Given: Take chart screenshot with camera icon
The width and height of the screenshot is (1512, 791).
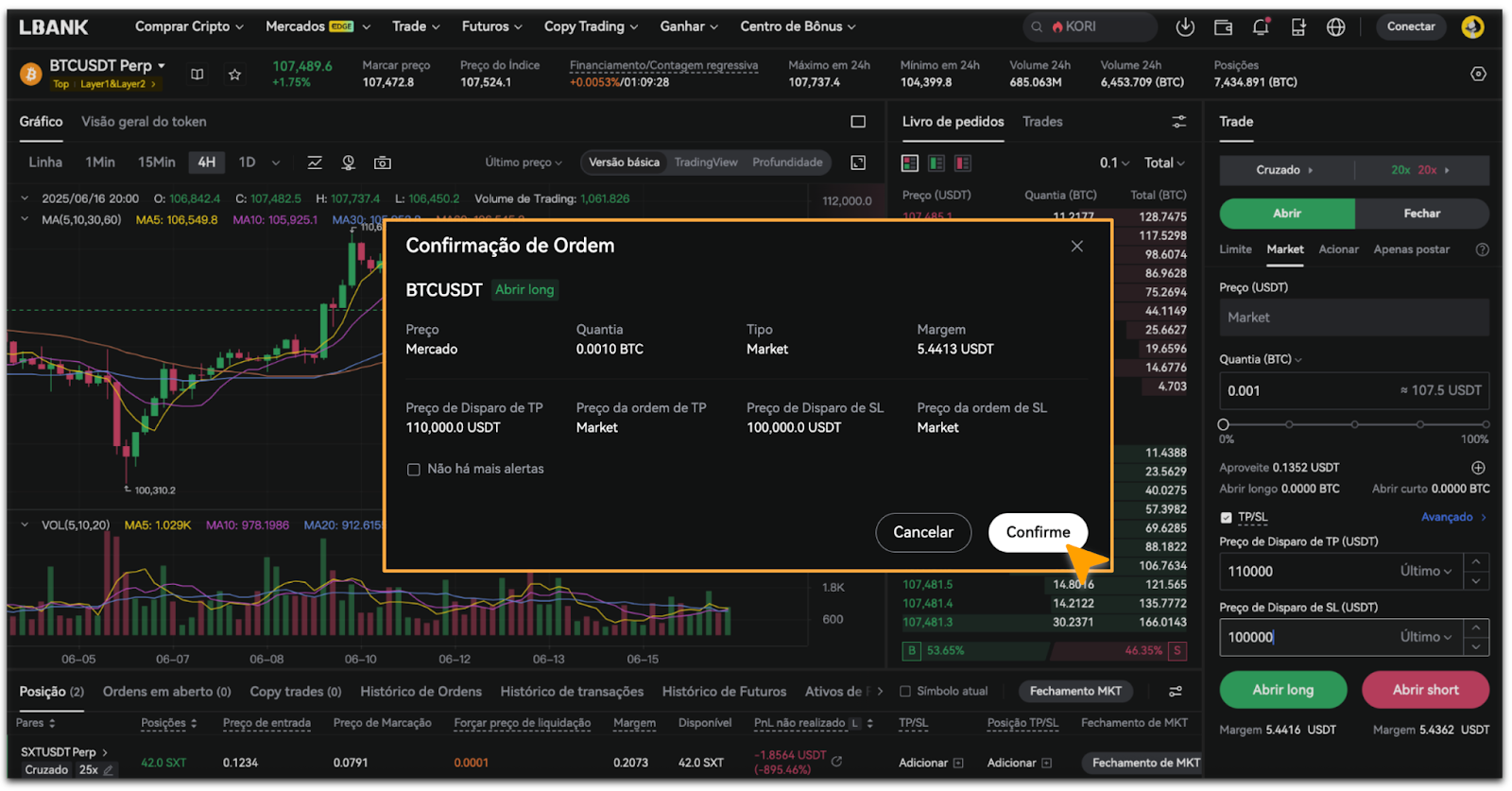Looking at the screenshot, I should pyautogui.click(x=383, y=163).
